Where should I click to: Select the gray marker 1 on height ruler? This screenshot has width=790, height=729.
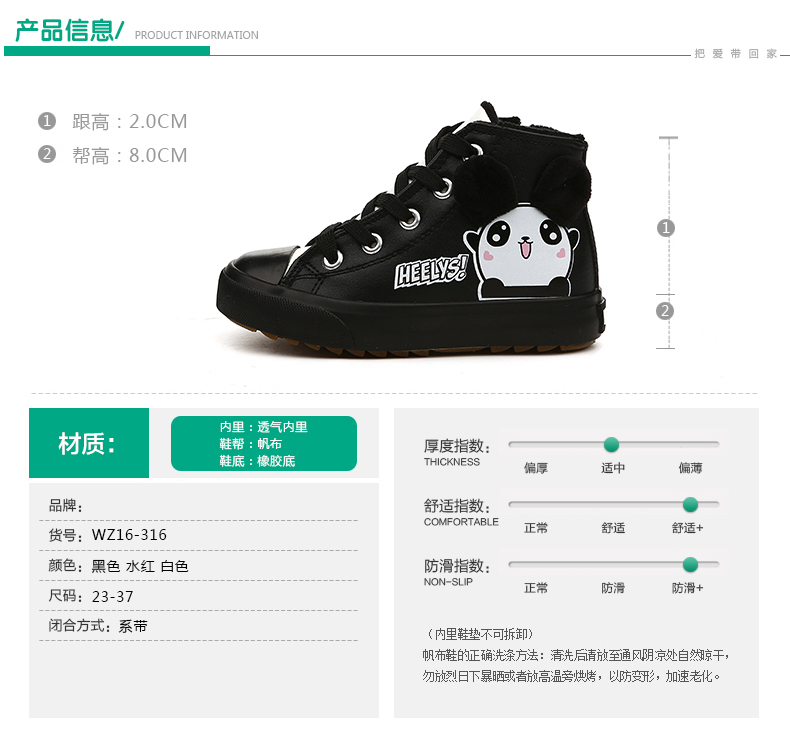coord(666,228)
